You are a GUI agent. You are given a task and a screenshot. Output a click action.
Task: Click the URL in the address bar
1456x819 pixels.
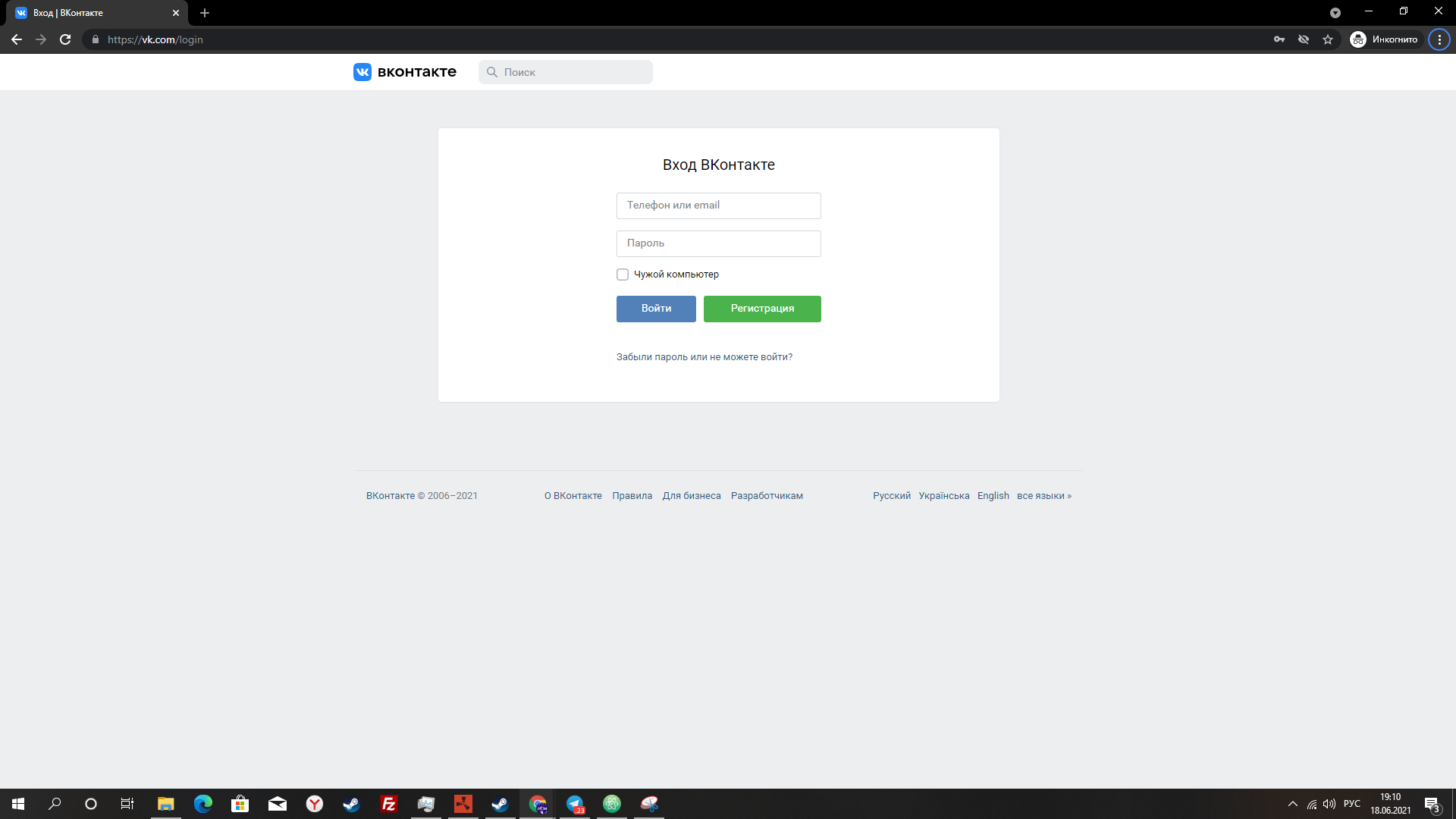coord(155,39)
